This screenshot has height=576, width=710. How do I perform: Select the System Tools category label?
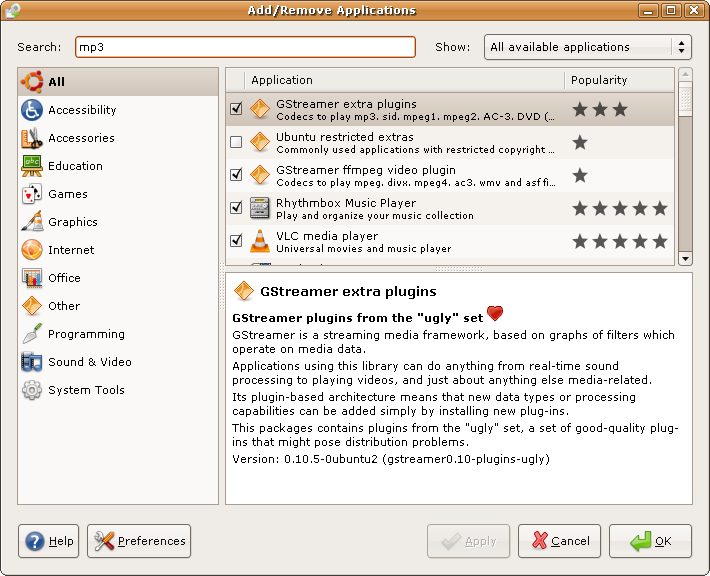(x=86, y=390)
